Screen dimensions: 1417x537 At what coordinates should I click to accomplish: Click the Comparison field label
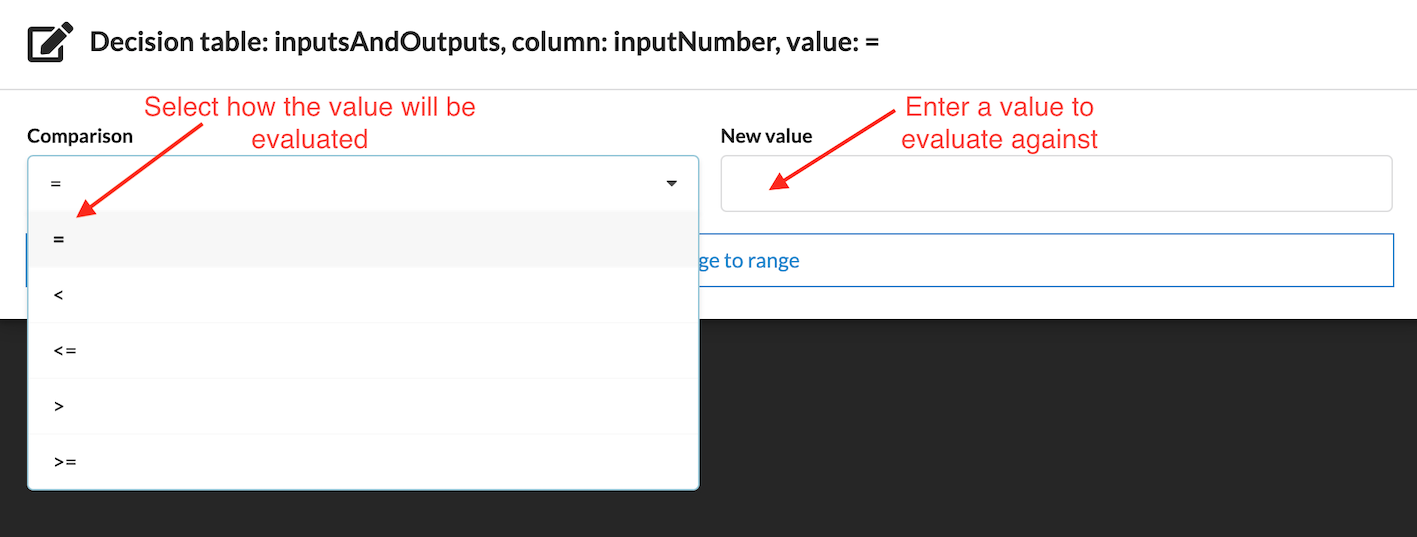[80, 137]
